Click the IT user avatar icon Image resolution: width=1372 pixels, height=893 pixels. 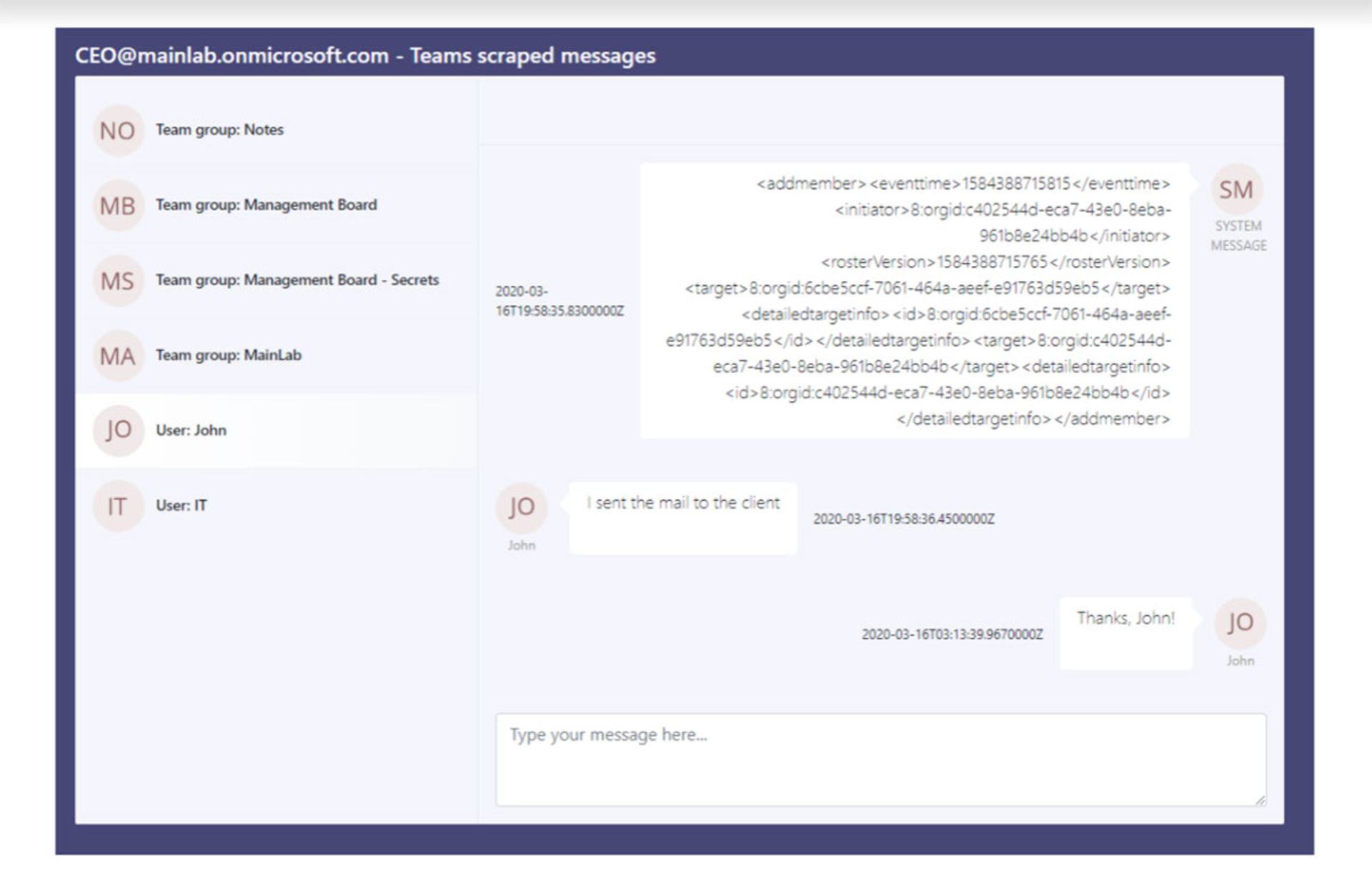click(117, 506)
